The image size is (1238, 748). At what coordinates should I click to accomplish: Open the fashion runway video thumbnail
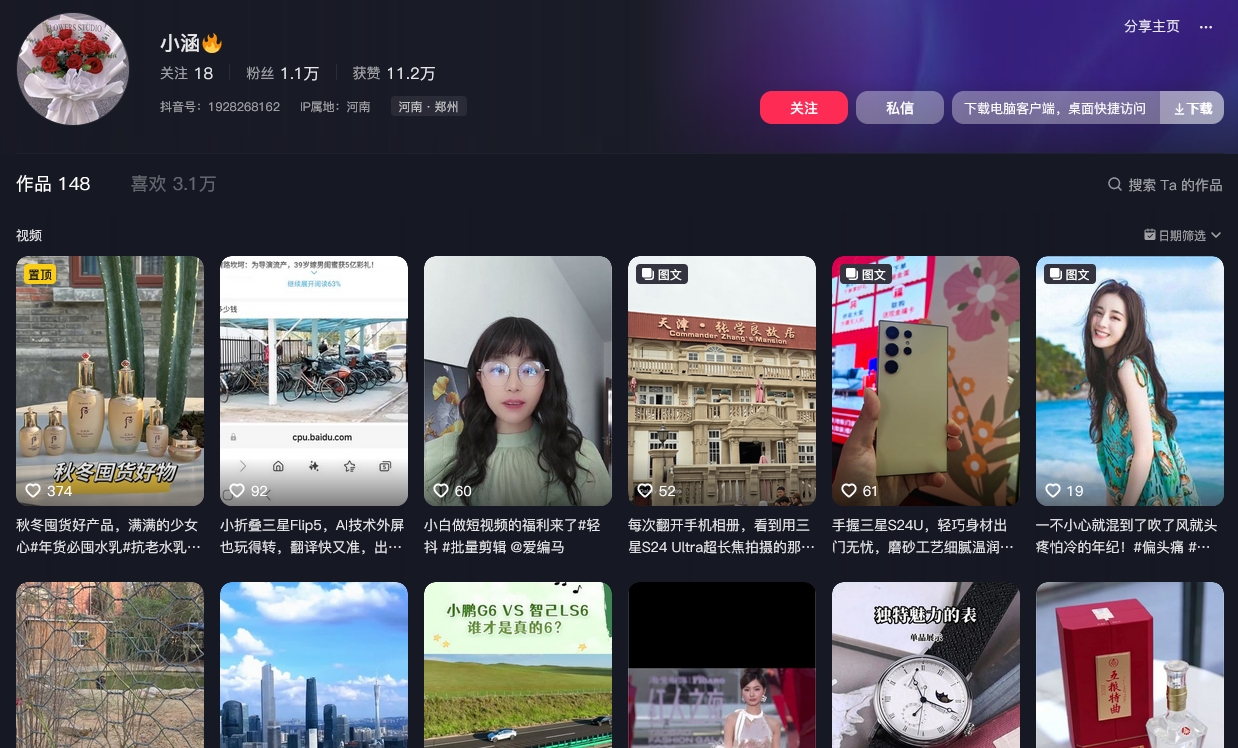(x=722, y=665)
